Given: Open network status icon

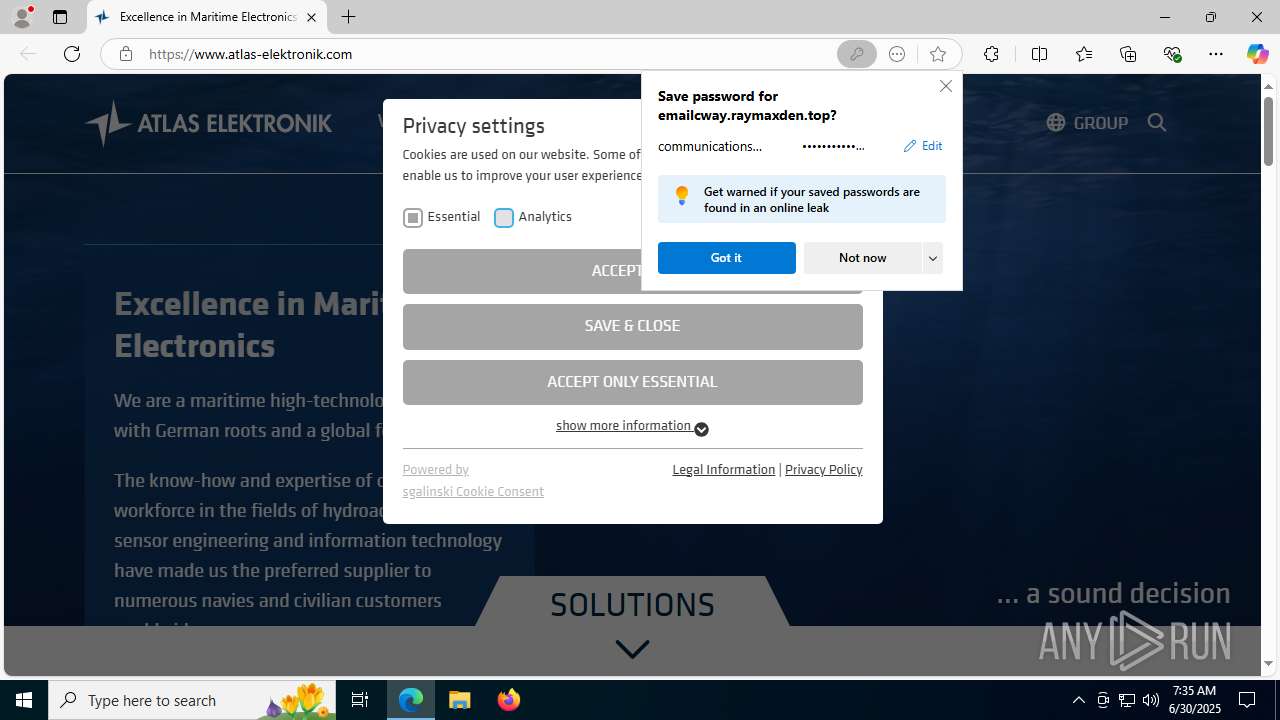Looking at the screenshot, I should tap(1127, 700).
